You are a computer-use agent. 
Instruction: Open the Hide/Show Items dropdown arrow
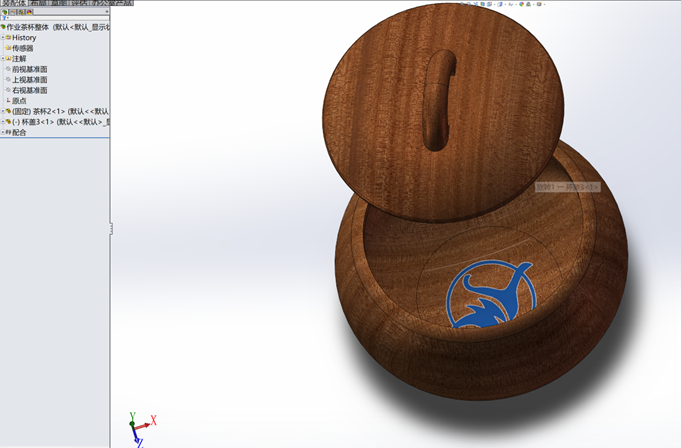coord(516,4)
